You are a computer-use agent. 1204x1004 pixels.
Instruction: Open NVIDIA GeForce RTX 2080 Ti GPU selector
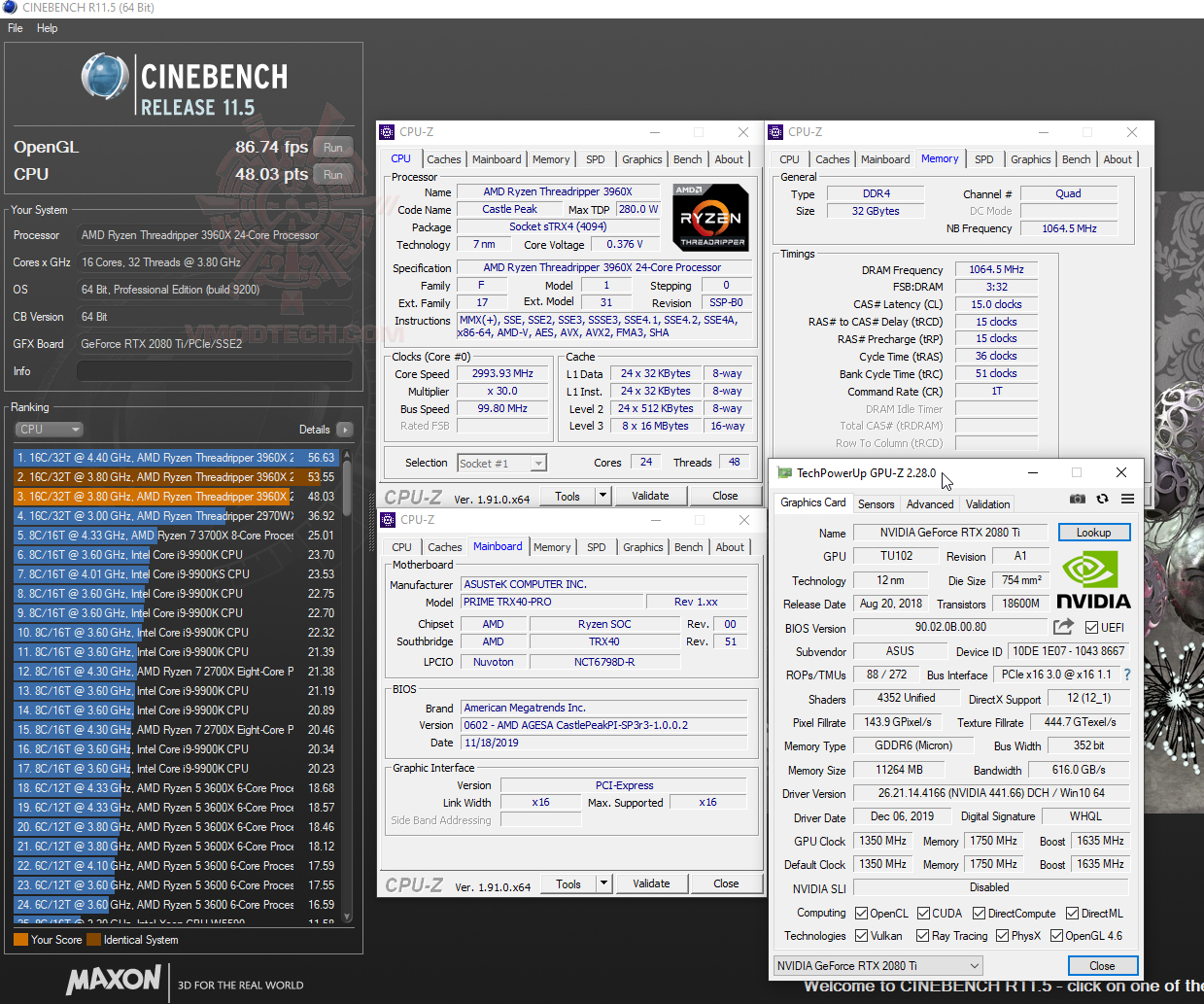[x=878, y=966]
